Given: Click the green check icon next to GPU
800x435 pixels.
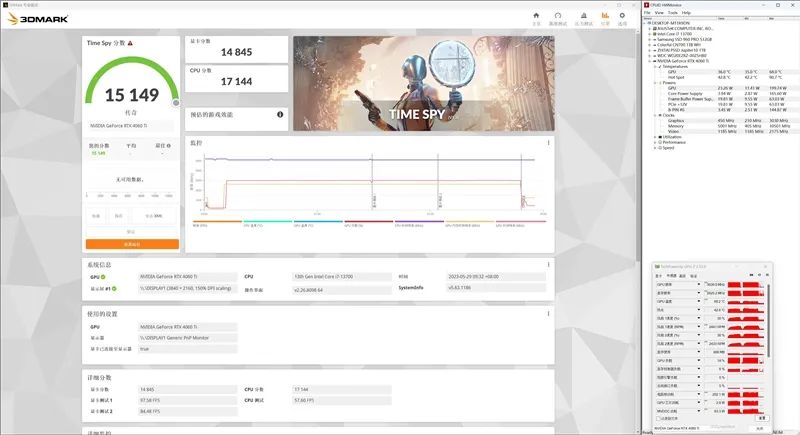Looking at the screenshot, I should pyautogui.click(x=103, y=277).
